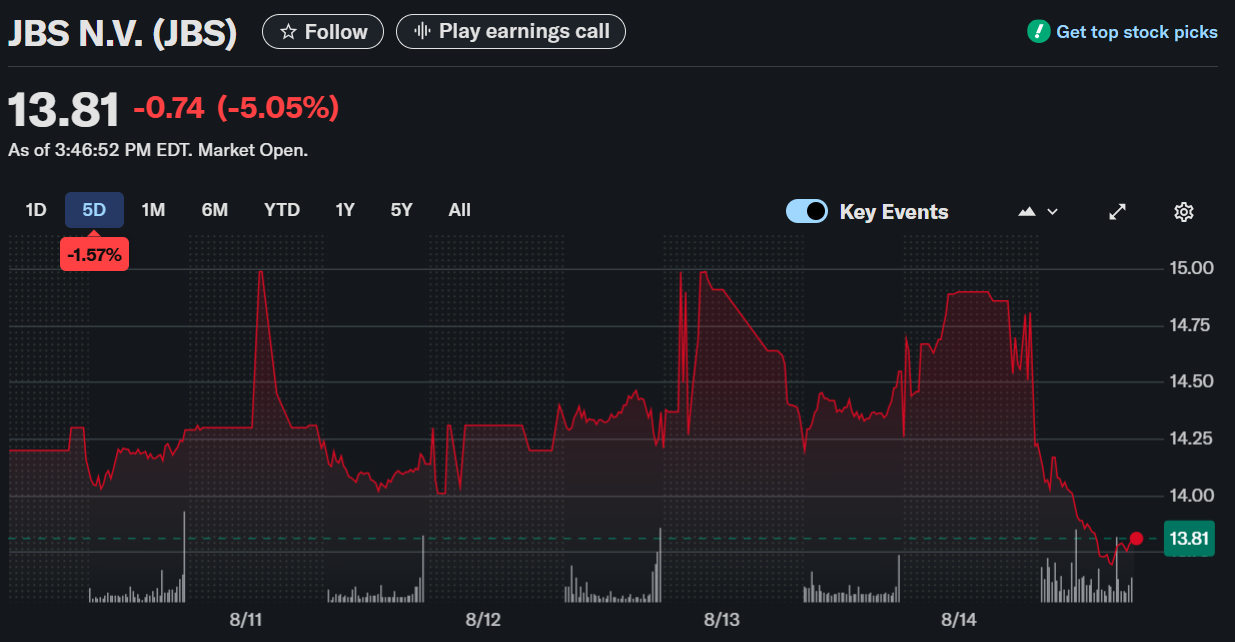The height and width of the screenshot is (642, 1235).
Task: Select the All time range
Action: pyautogui.click(x=460, y=210)
